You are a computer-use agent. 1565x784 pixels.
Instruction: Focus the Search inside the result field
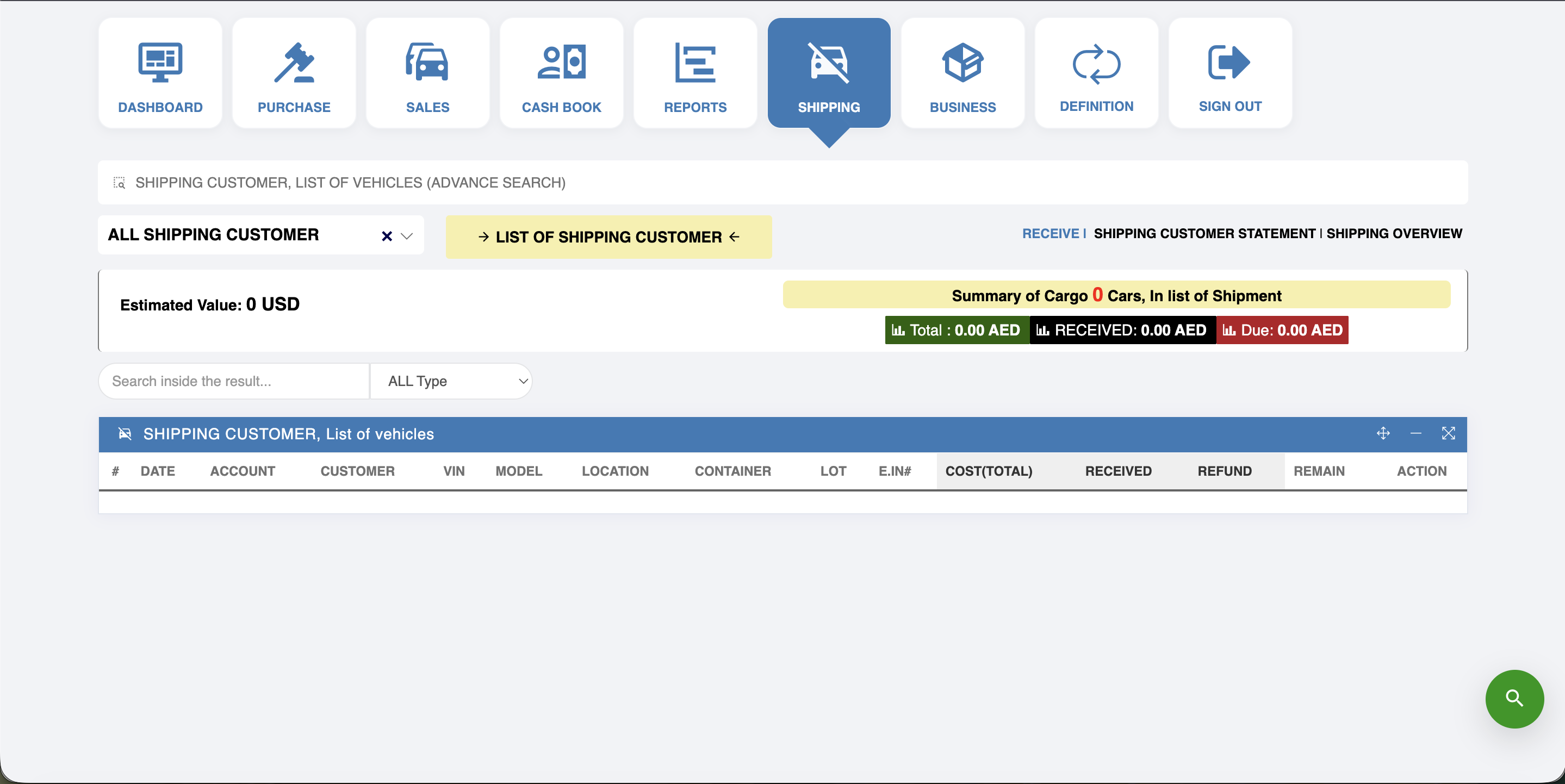point(234,381)
